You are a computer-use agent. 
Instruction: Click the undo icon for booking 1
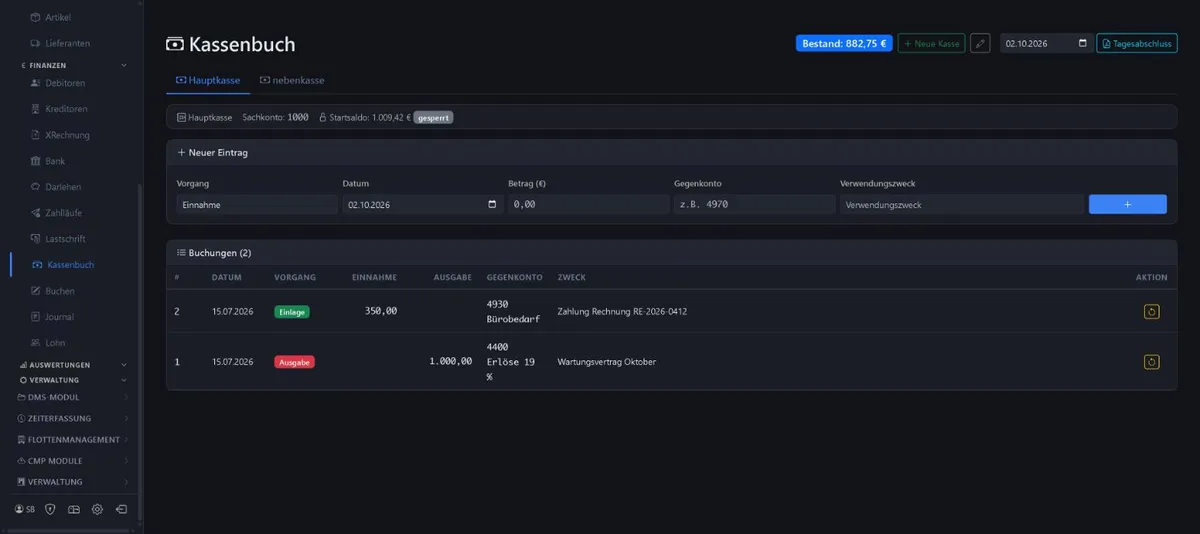[1152, 362]
